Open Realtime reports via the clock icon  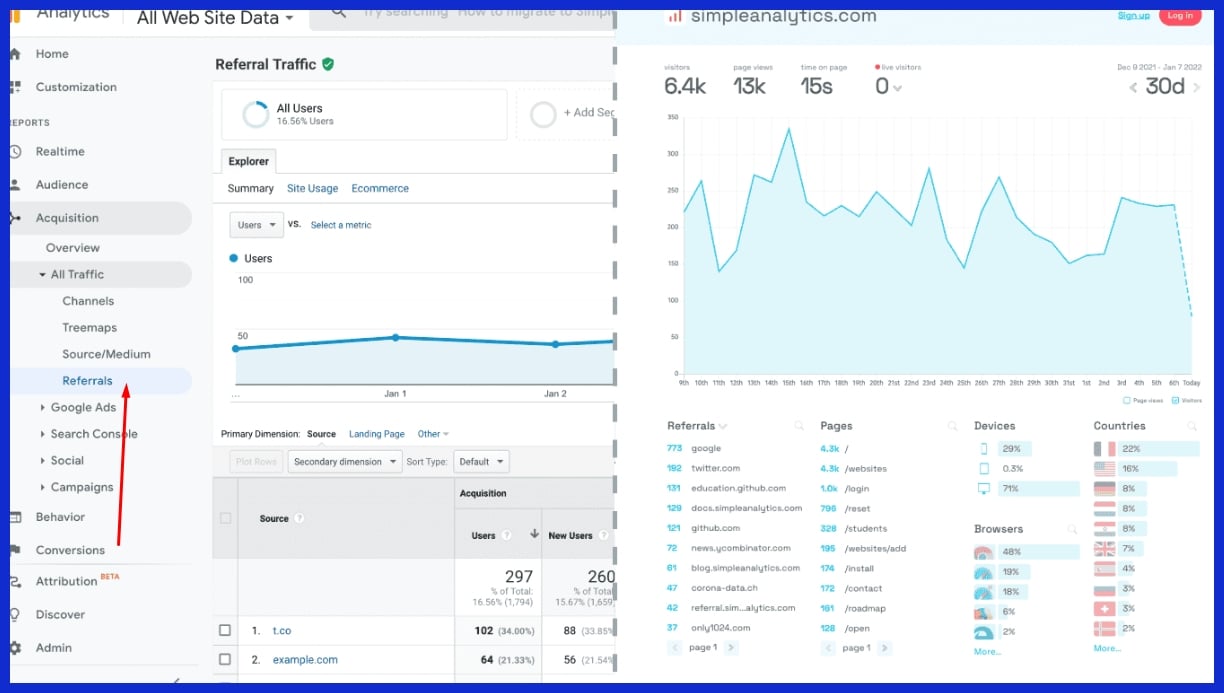click(14, 152)
